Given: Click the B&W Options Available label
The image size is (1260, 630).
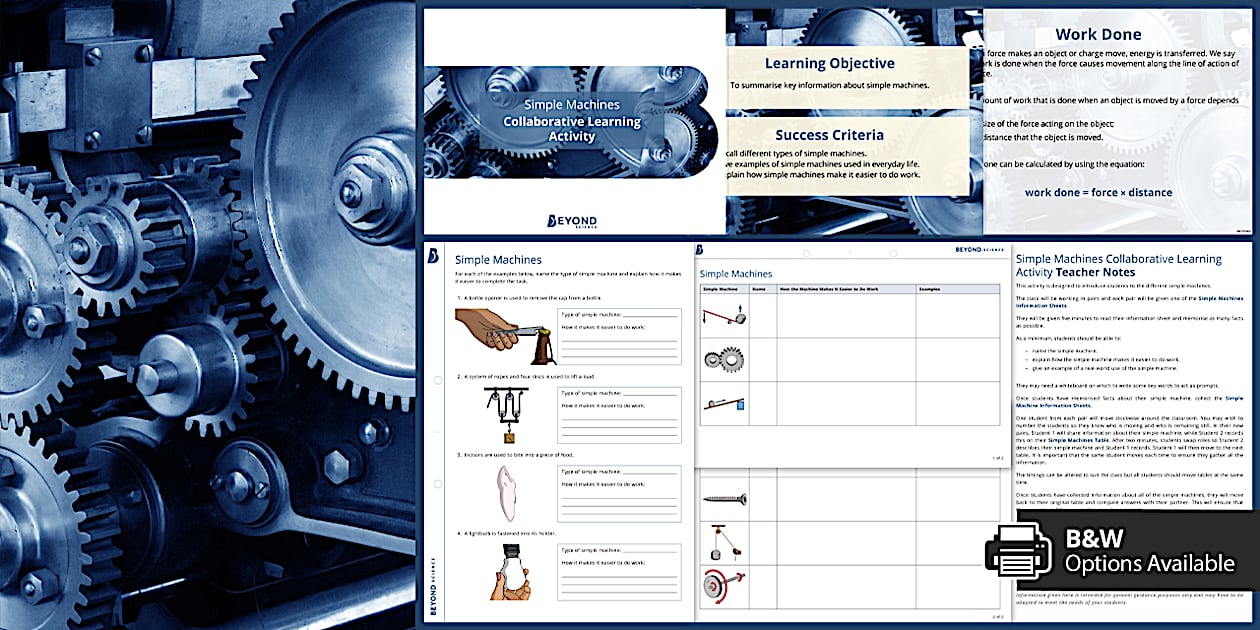Looking at the screenshot, I should 1149,551.
